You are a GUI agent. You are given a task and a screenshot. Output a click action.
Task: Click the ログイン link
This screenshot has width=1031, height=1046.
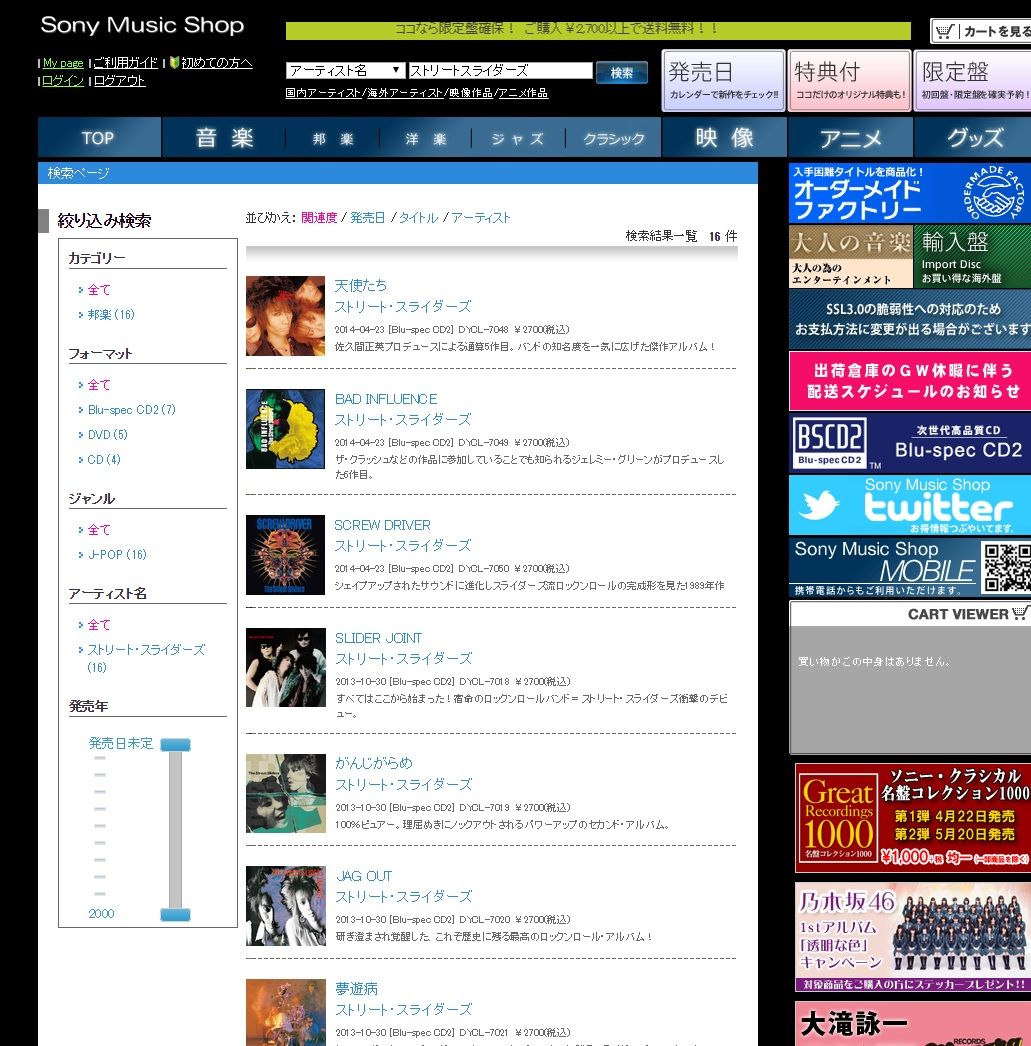[63, 81]
